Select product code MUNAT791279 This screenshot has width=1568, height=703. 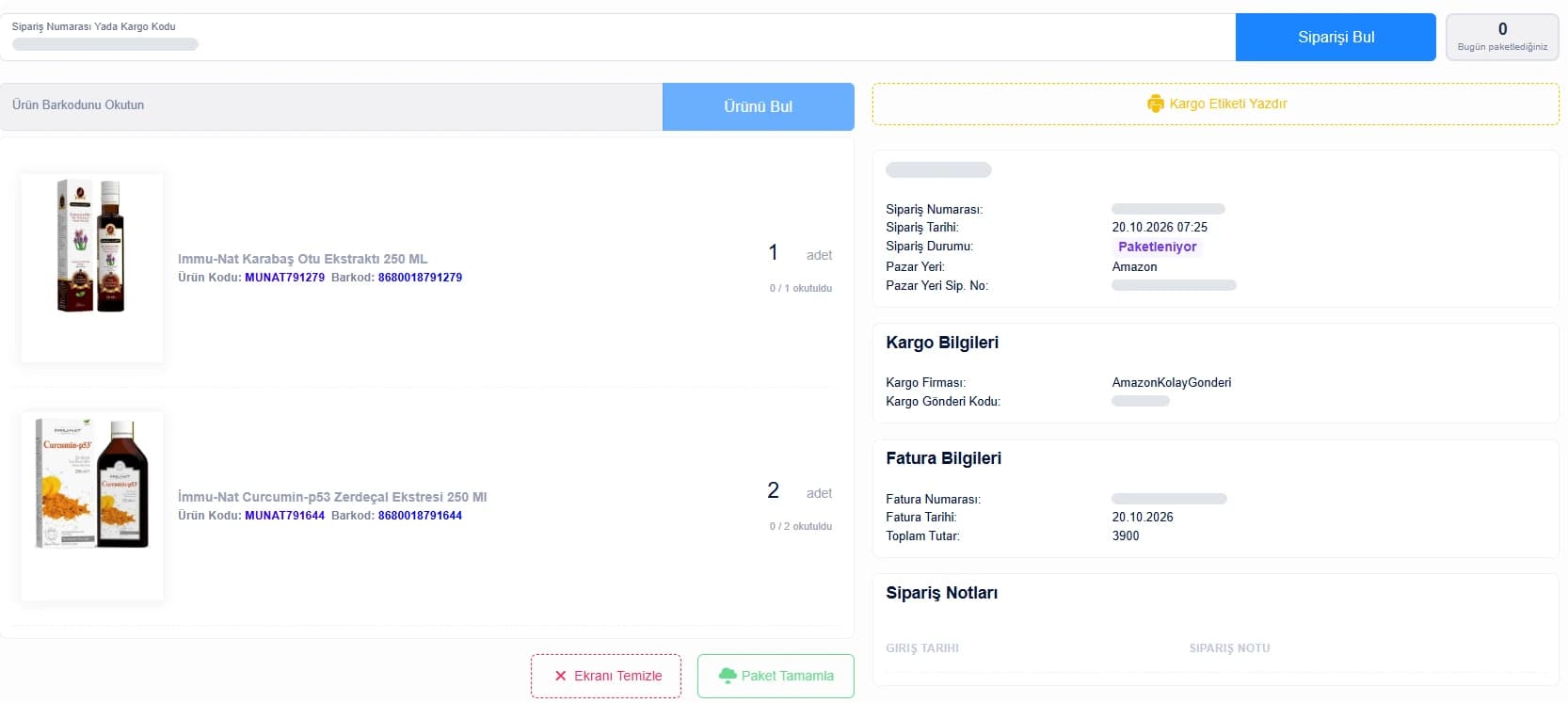tap(284, 278)
